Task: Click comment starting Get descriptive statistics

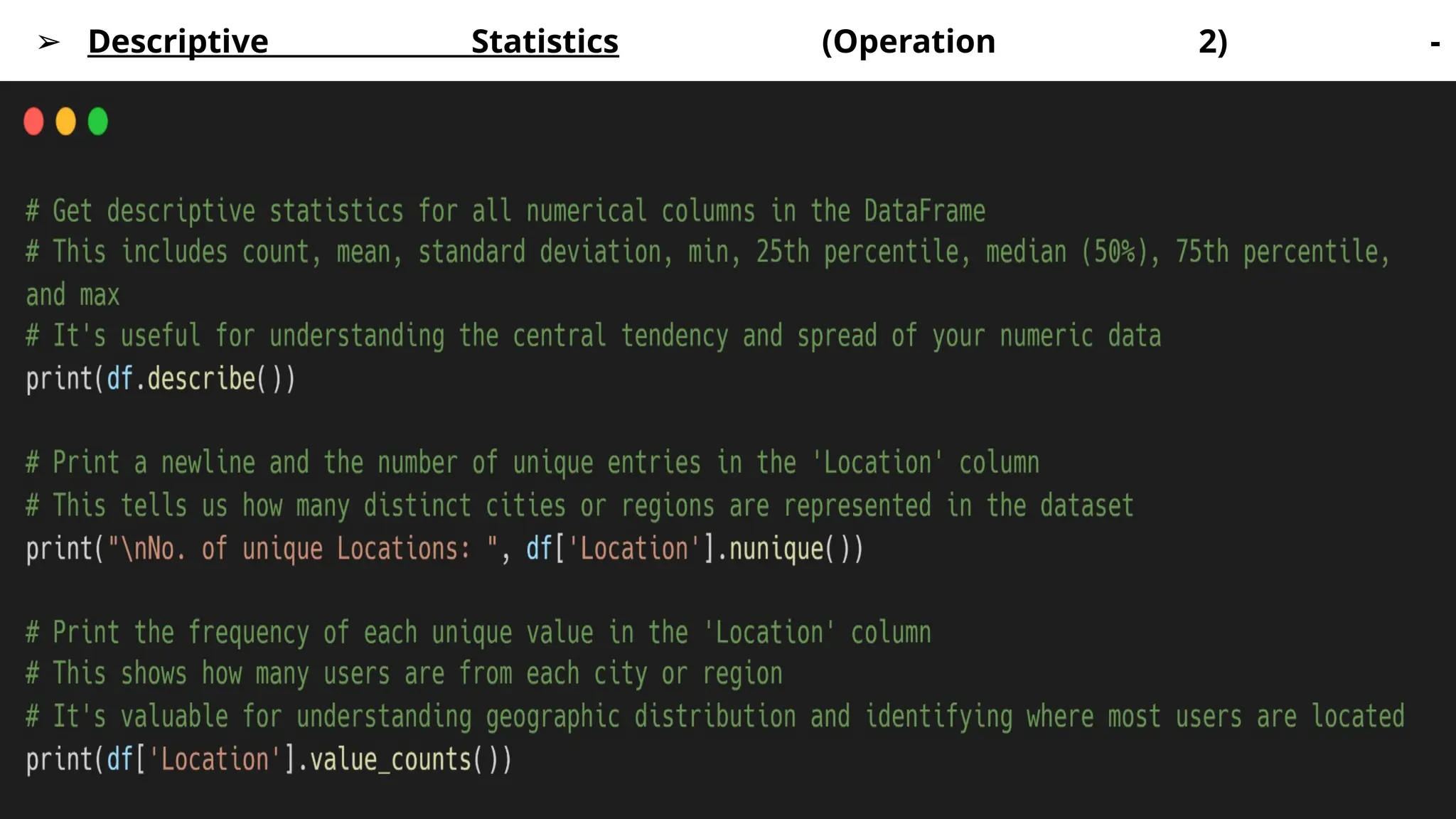Action: [505, 211]
